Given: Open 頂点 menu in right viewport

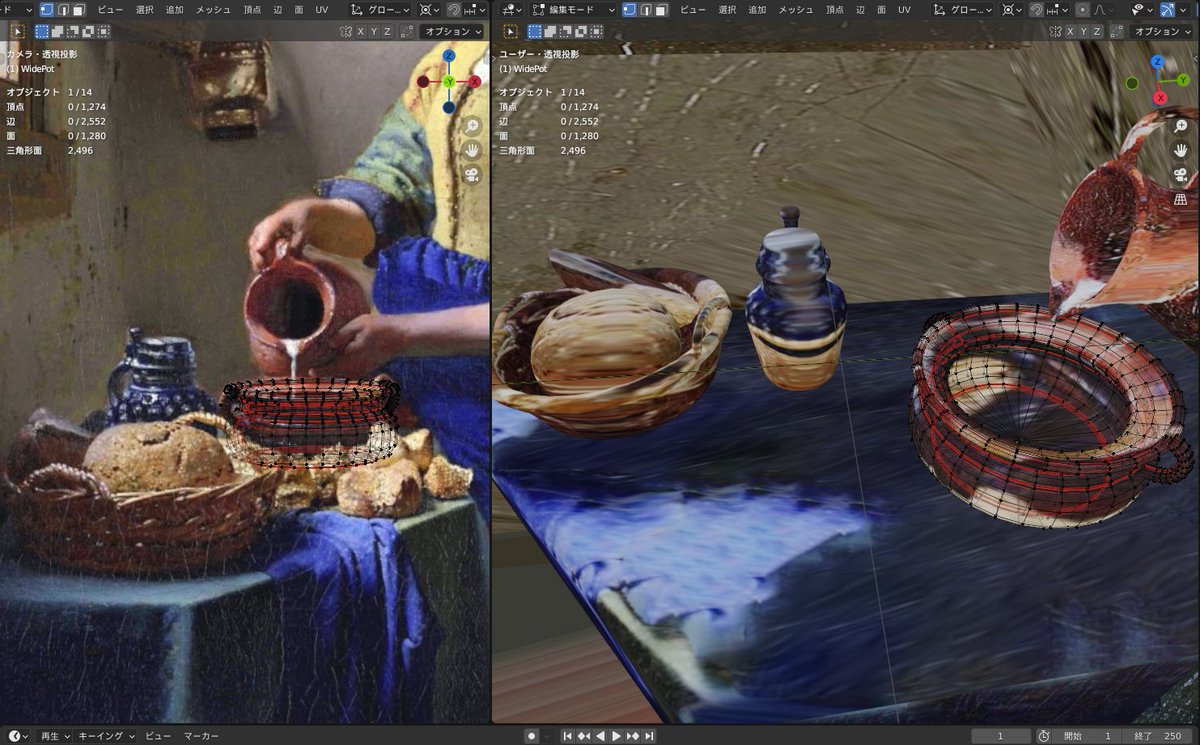Looking at the screenshot, I should pyautogui.click(x=835, y=10).
